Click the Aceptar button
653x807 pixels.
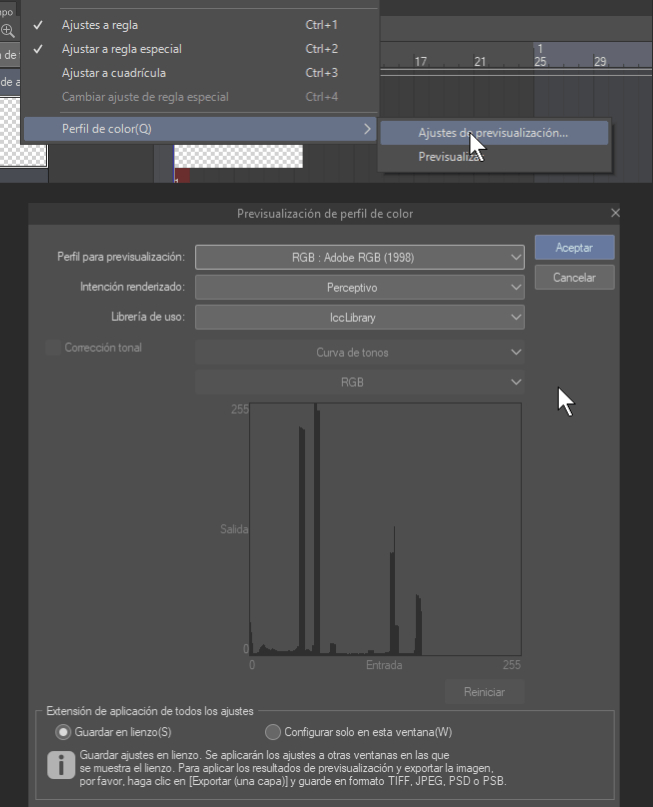574,247
